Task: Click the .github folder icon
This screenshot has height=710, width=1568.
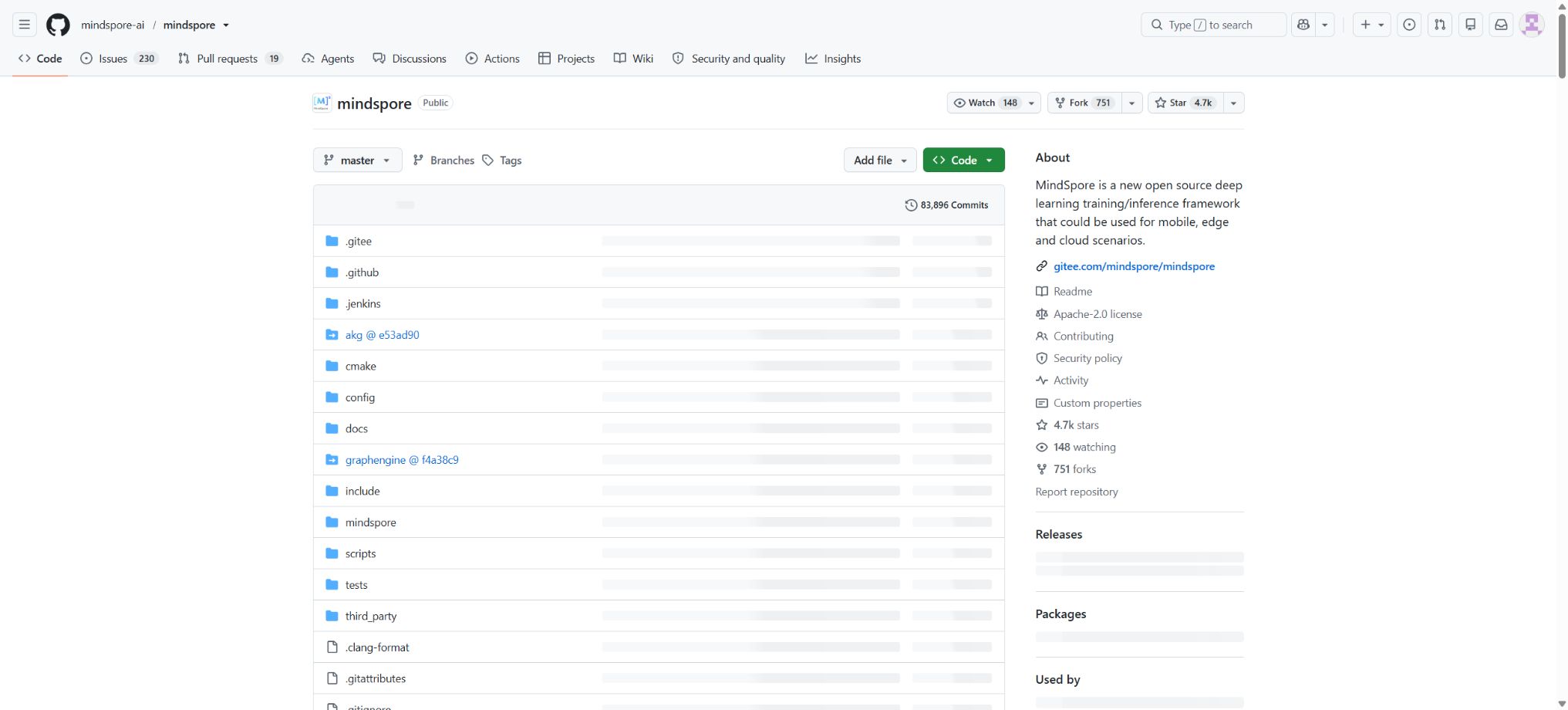Action: click(332, 272)
